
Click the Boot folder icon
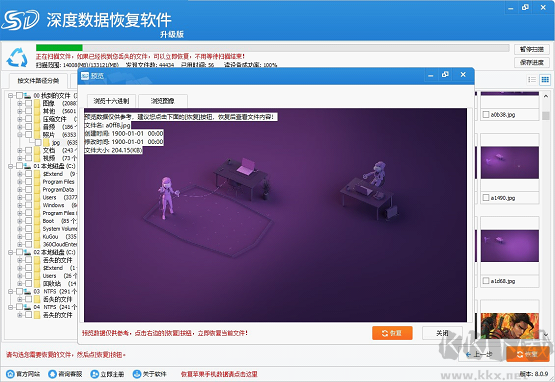click(37, 221)
